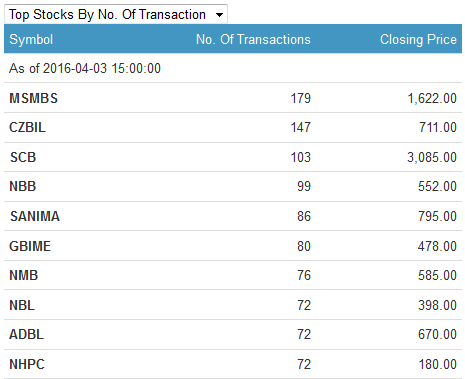The height and width of the screenshot is (379, 465).
Task: Select the SANIMA stock symbol
Action: click(35, 216)
